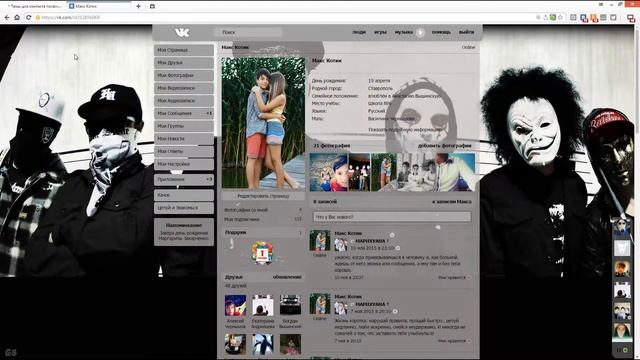This screenshot has width=640, height=360.
Task: Open Мои Группы in the left menu
Action: click(184, 126)
